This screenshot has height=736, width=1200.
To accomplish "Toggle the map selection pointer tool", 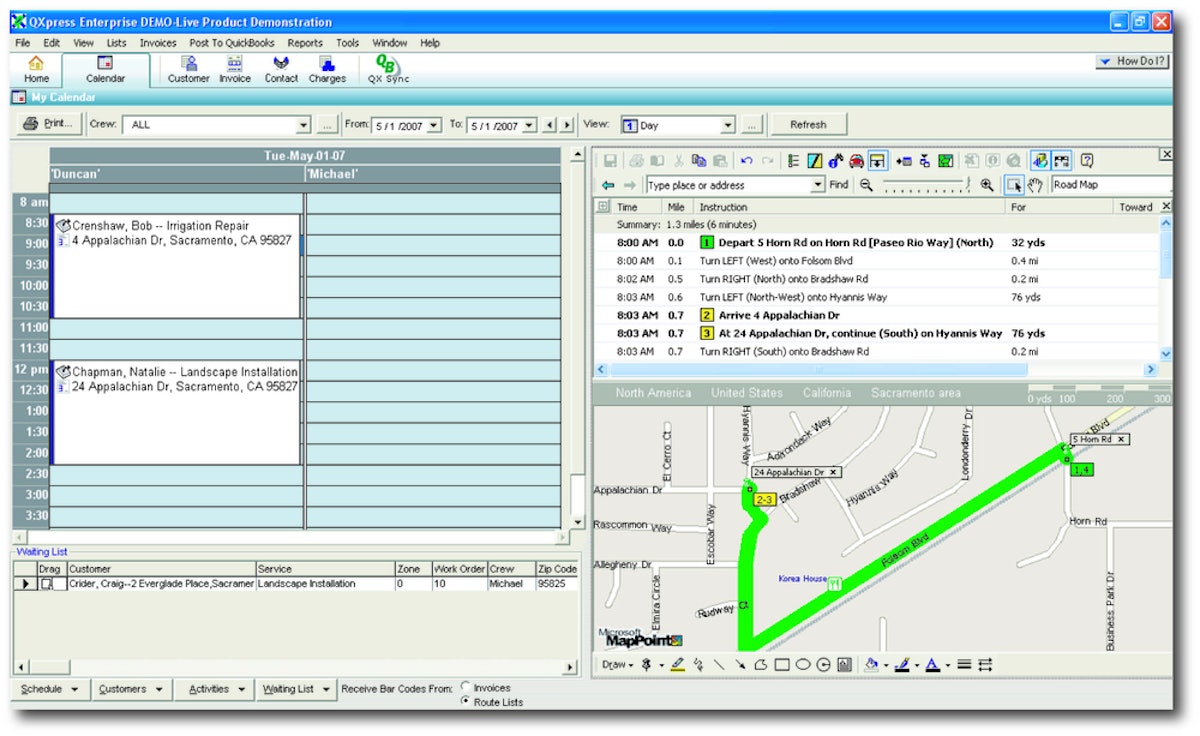I will point(1015,185).
